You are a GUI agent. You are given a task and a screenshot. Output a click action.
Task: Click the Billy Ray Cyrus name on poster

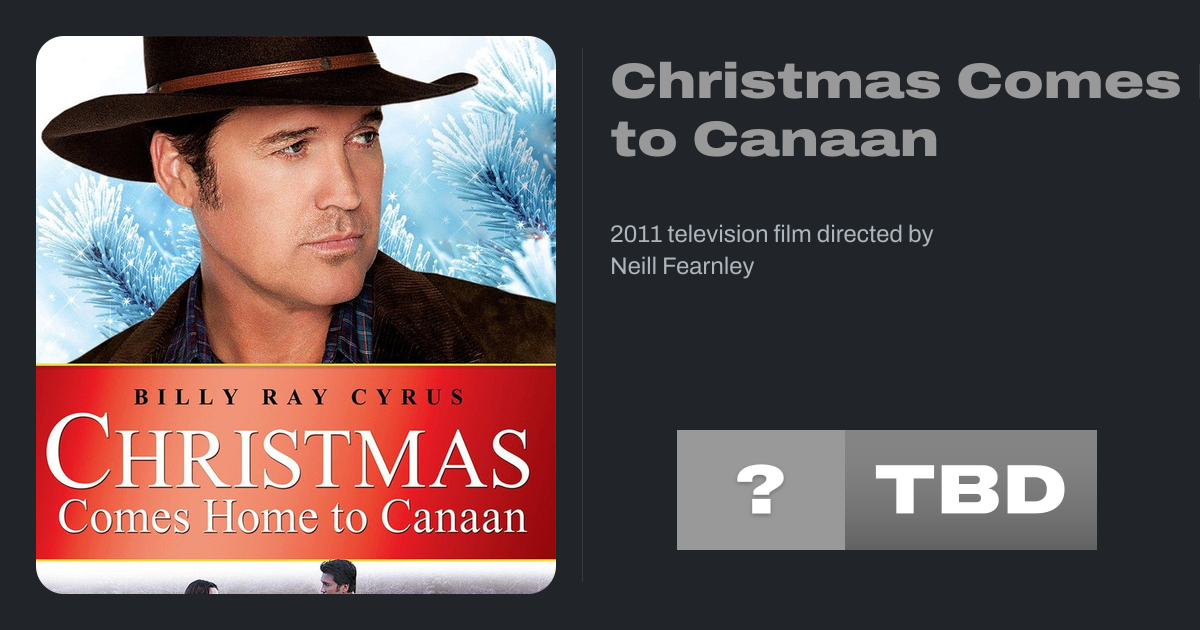299,397
